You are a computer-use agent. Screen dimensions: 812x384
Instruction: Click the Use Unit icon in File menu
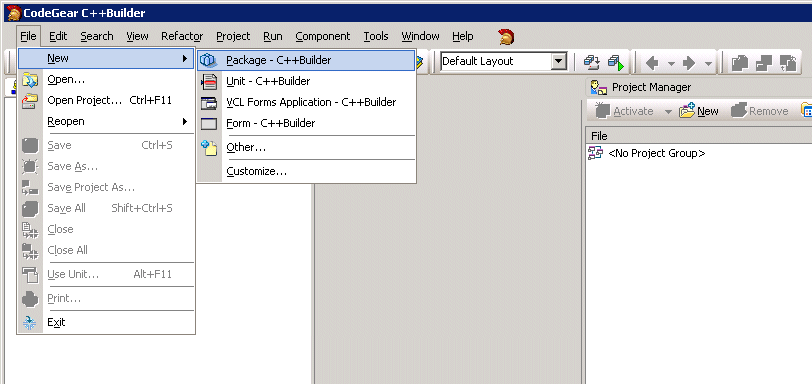[x=30, y=274]
